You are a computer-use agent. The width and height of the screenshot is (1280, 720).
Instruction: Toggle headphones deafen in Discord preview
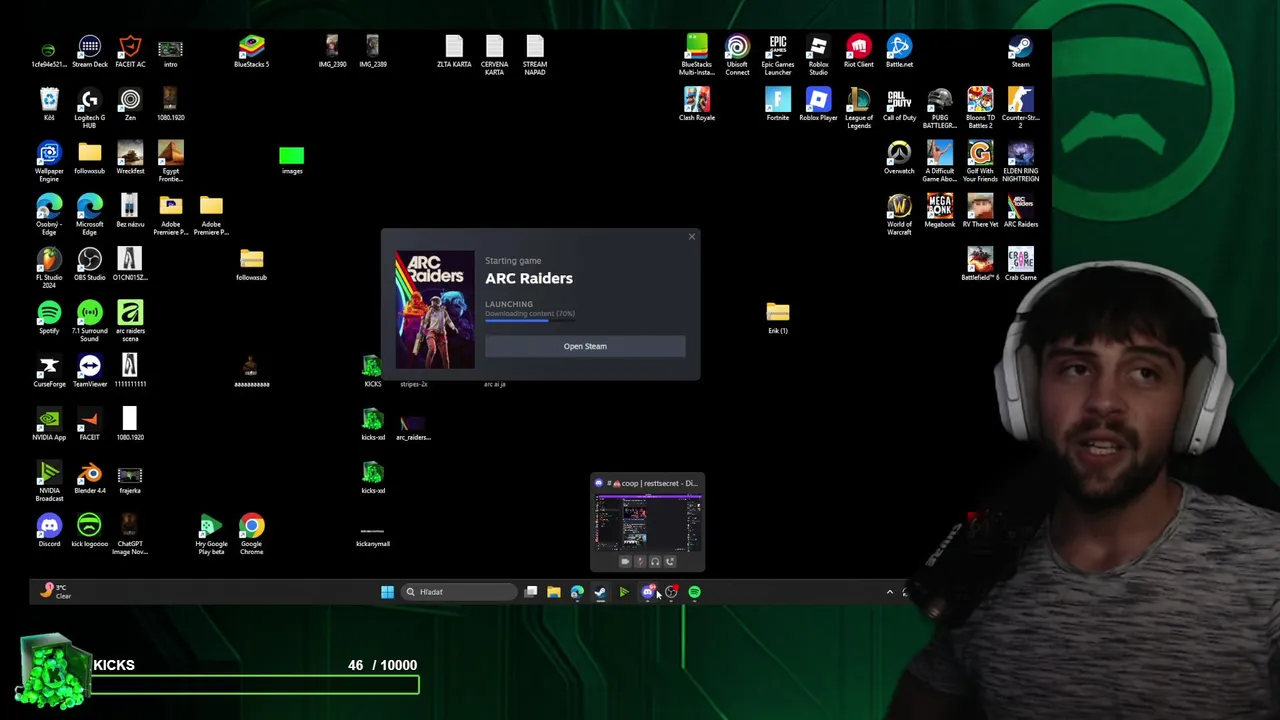pos(655,561)
